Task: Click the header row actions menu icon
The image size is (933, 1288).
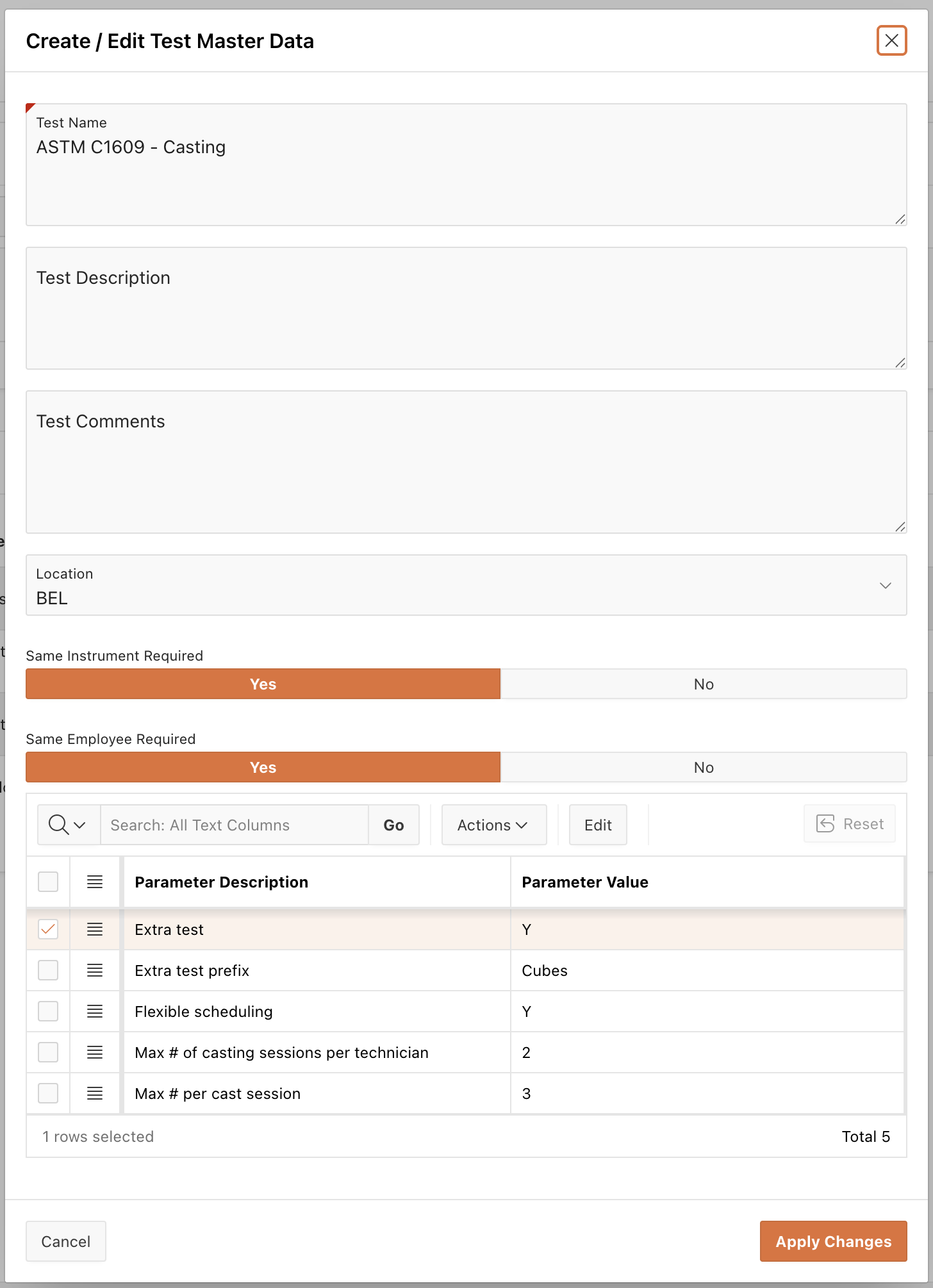Action: 95,882
